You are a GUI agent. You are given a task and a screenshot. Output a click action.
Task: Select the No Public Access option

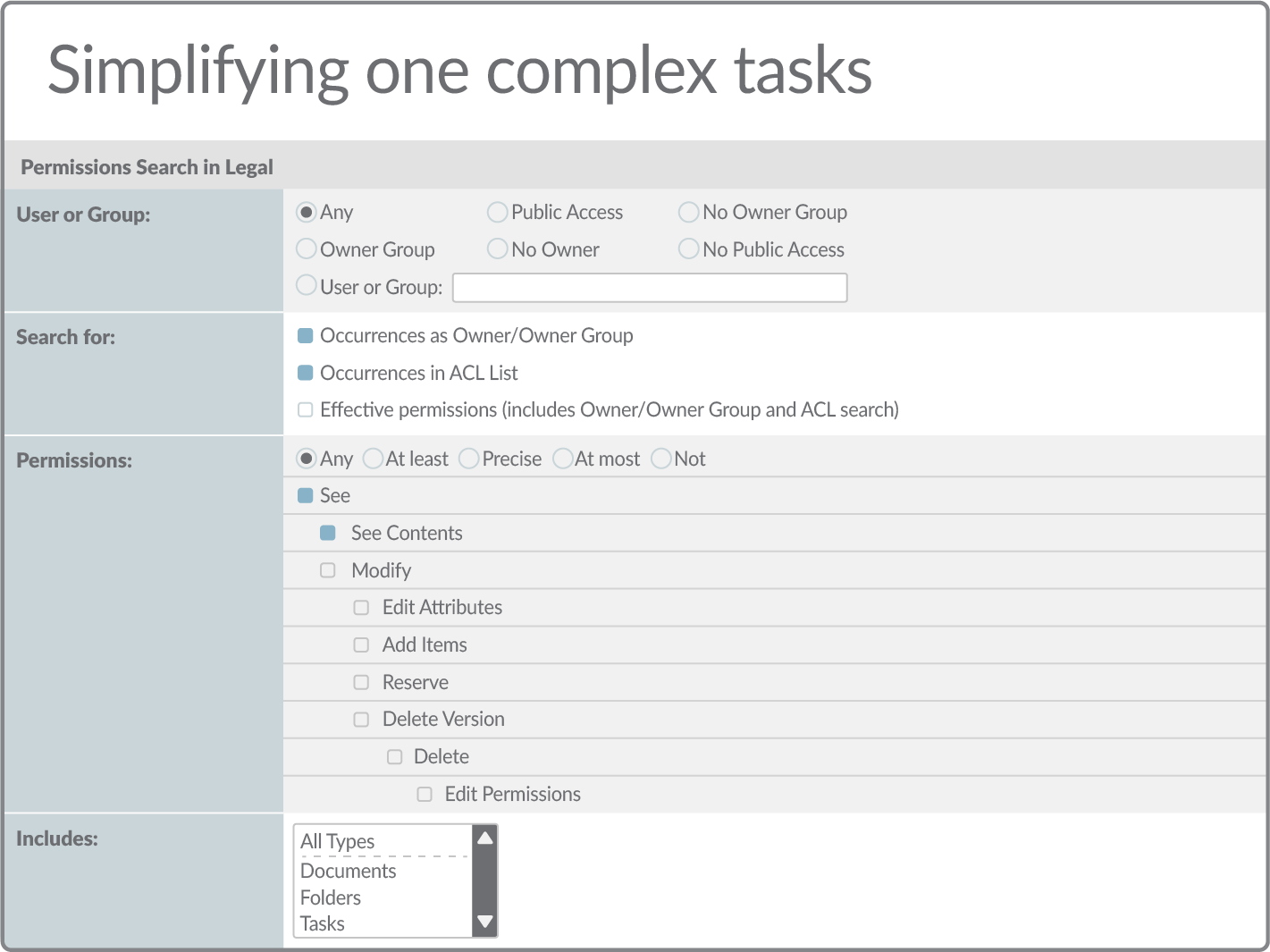point(688,249)
